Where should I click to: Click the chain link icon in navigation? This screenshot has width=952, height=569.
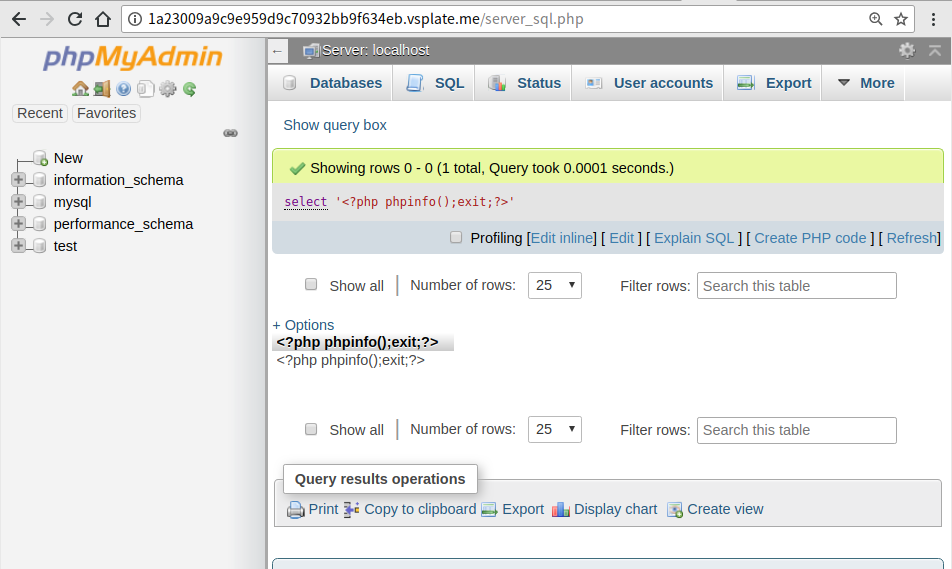pos(231,133)
